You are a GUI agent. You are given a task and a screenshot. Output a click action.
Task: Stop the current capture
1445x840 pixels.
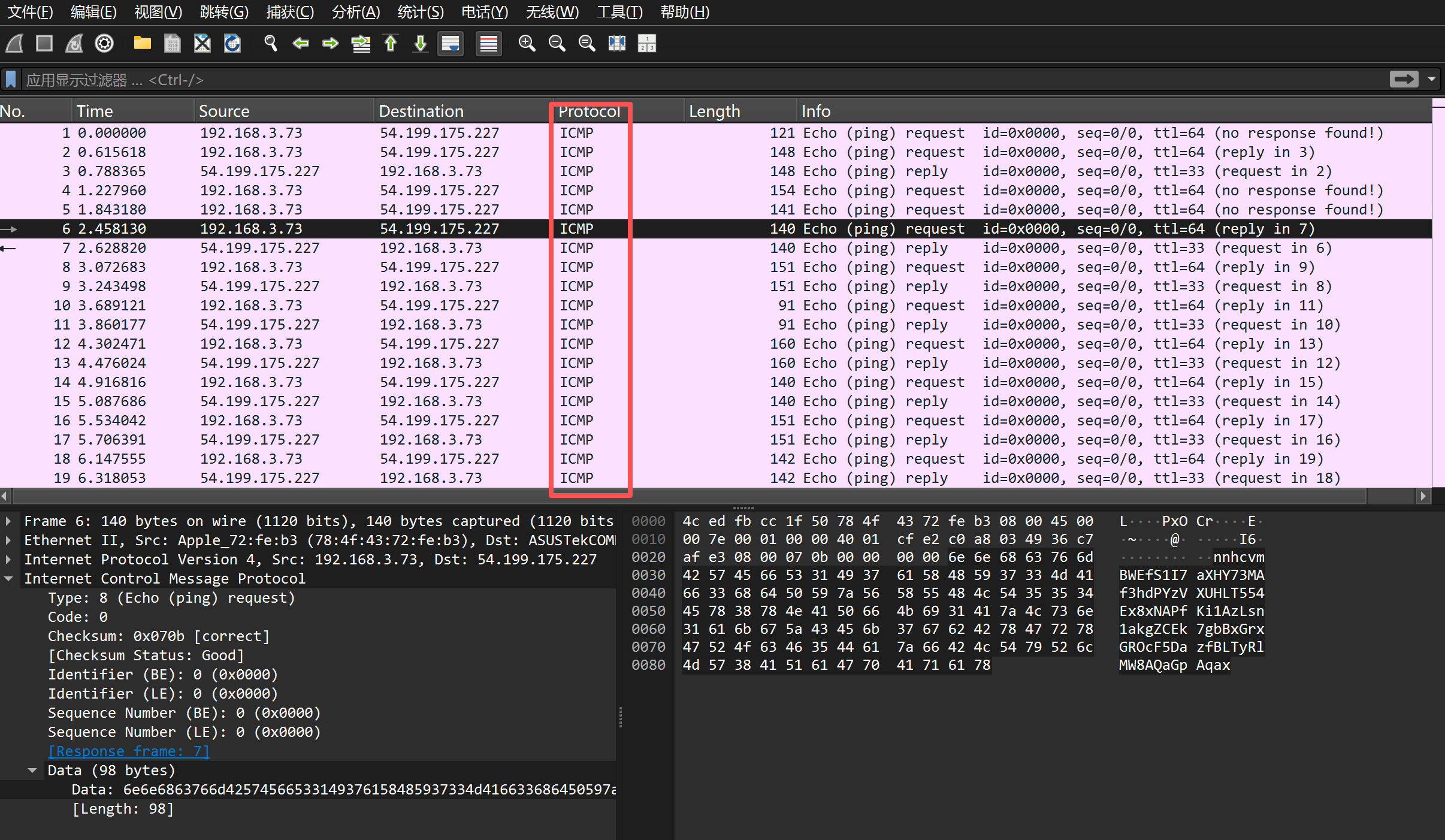click(43, 43)
